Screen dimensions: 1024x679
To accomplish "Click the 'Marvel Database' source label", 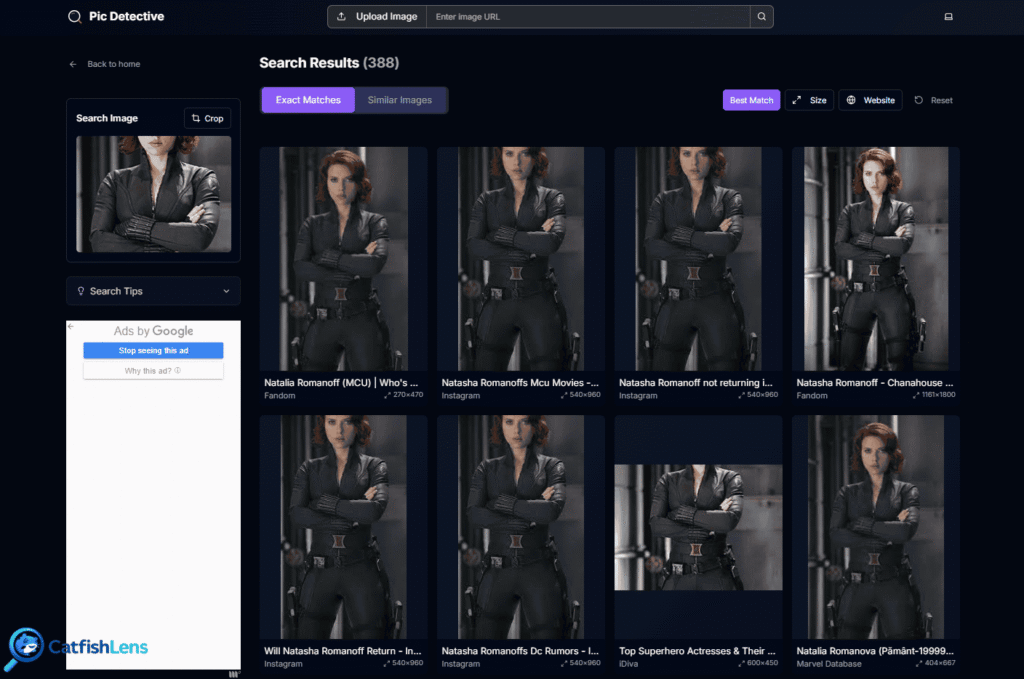I will (x=829, y=664).
